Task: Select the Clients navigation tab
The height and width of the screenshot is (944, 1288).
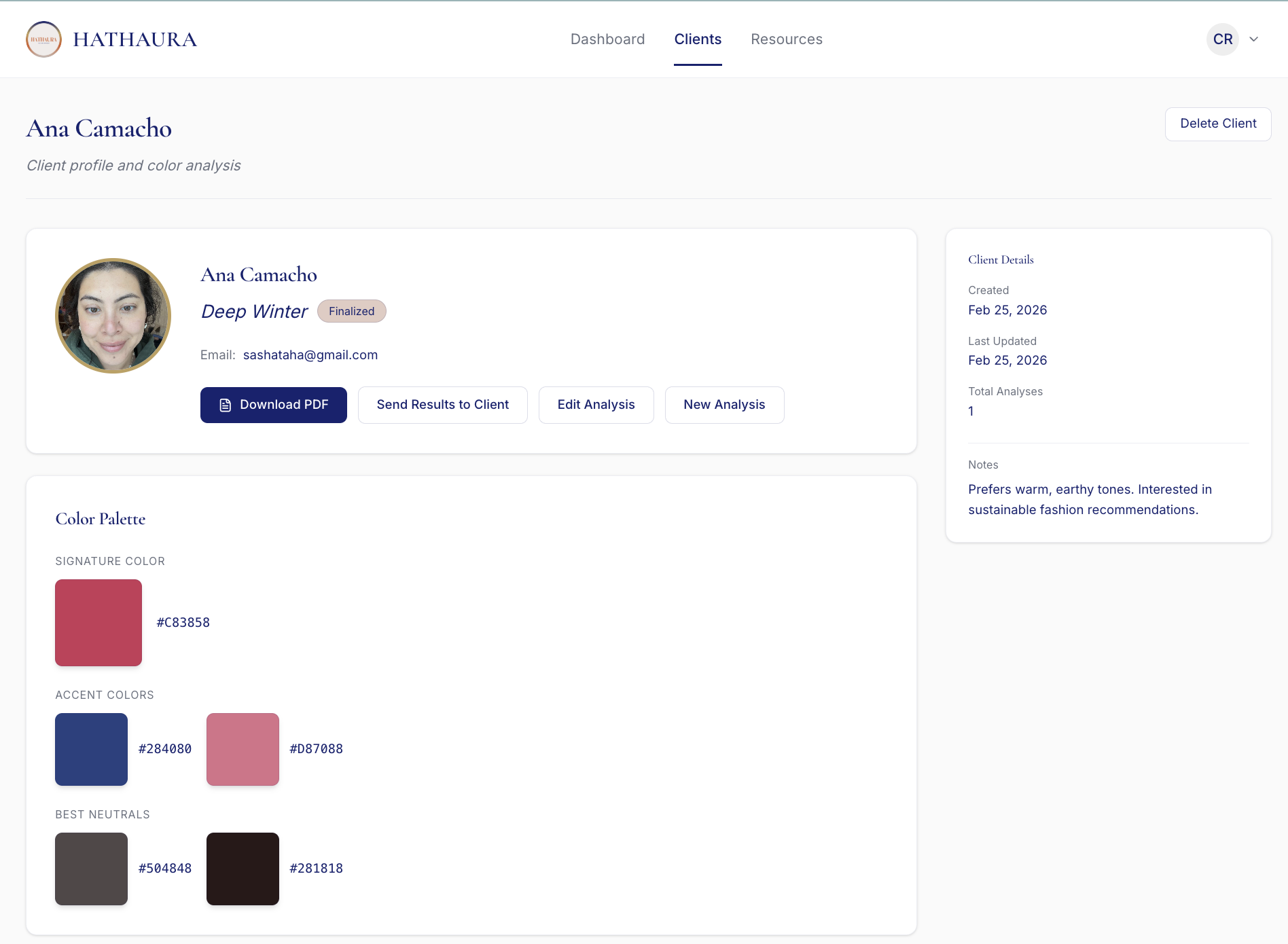Action: point(698,39)
